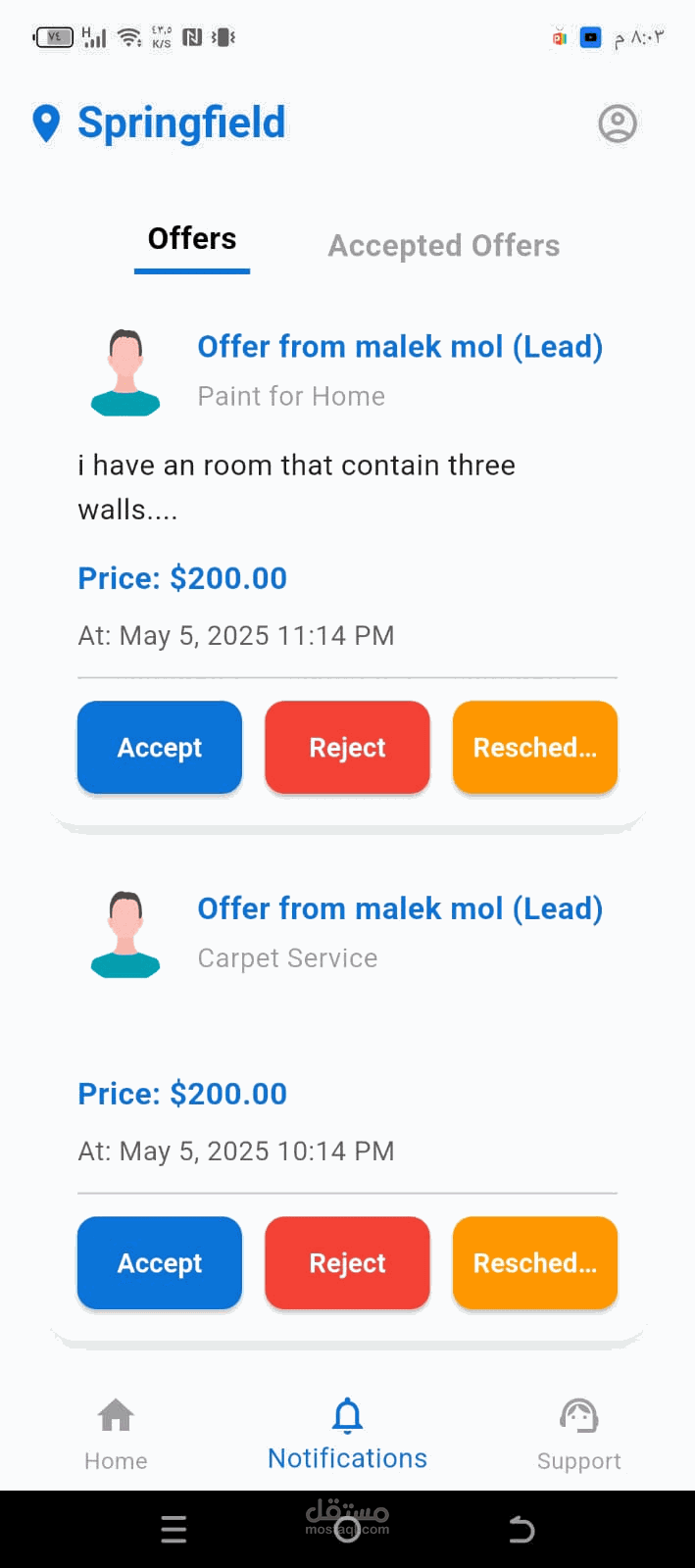Select the Springfield location name

click(181, 123)
